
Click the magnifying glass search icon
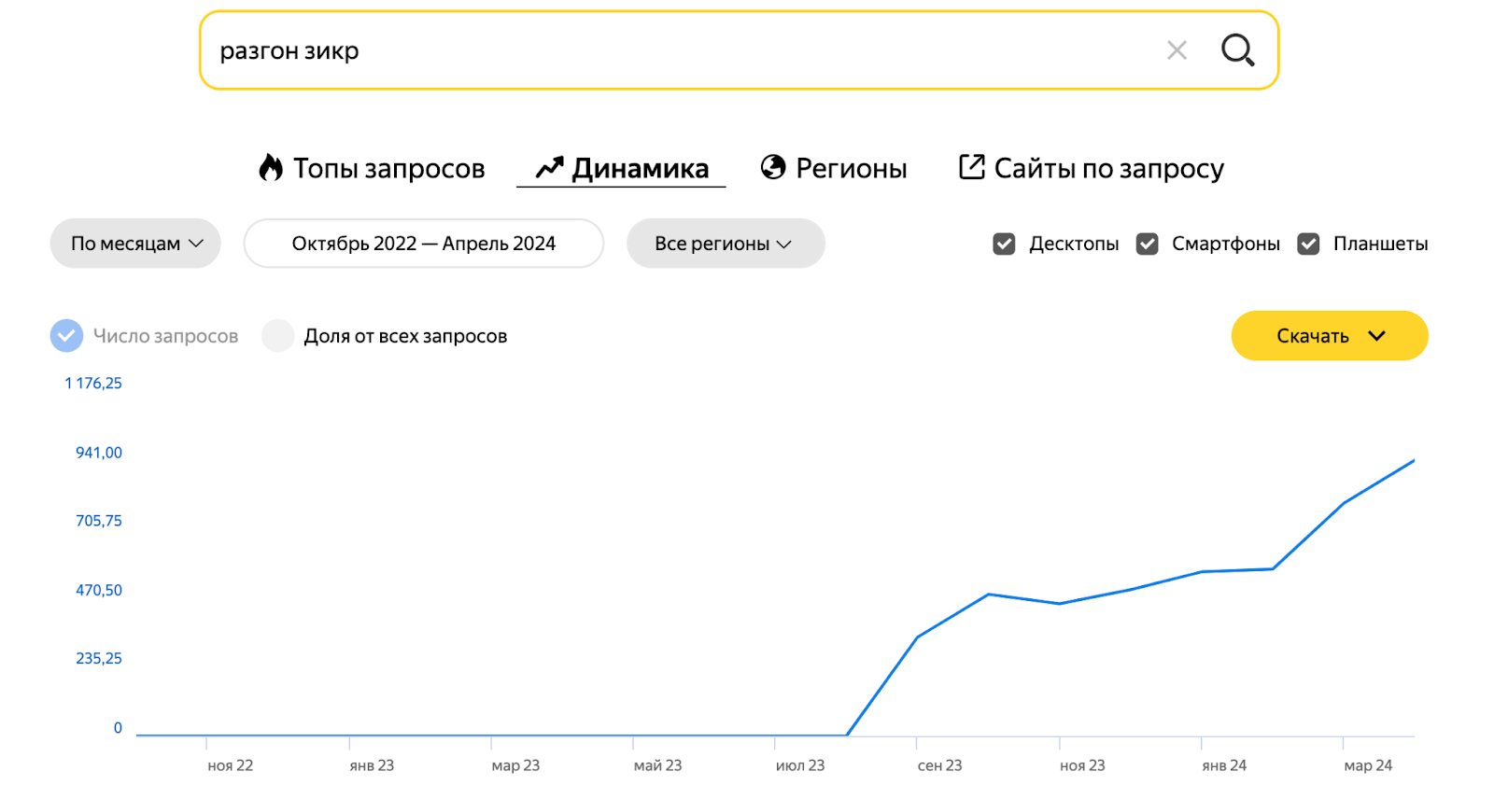[1237, 50]
